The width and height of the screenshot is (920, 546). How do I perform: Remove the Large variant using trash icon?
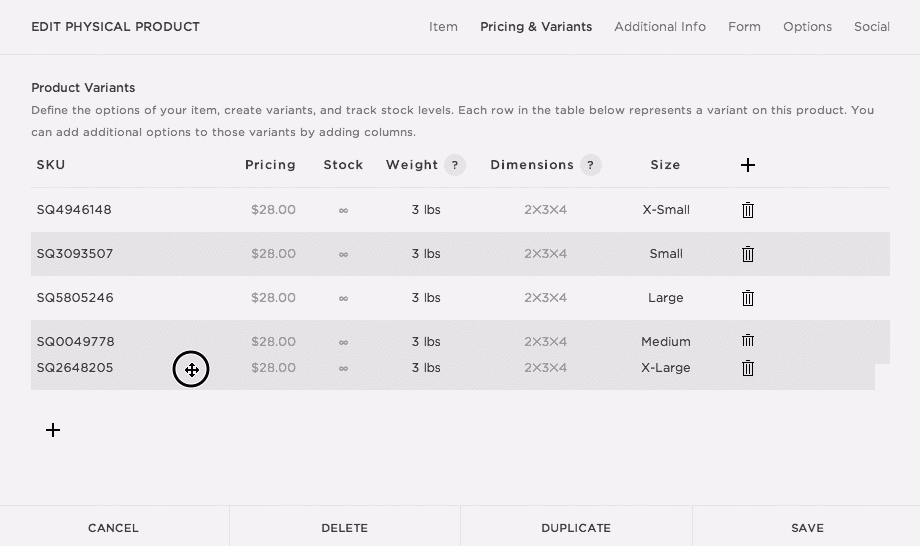(748, 298)
